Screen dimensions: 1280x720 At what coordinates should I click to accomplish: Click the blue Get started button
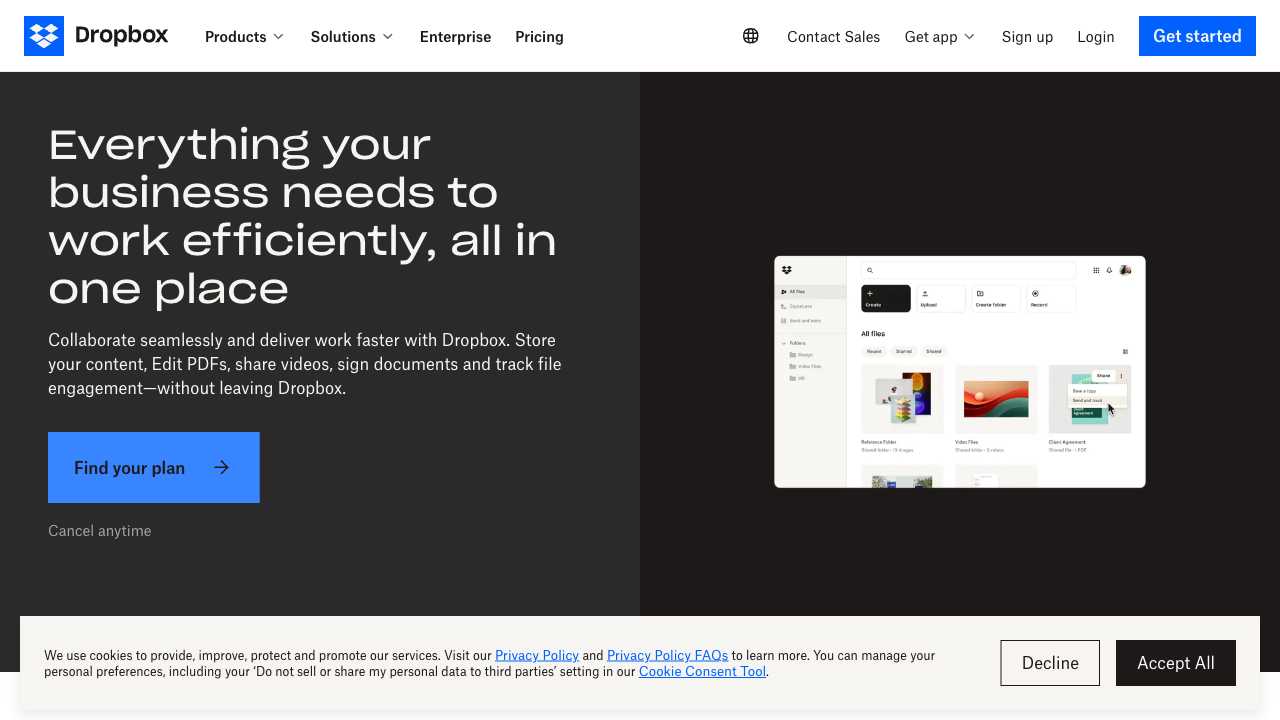point(1197,36)
